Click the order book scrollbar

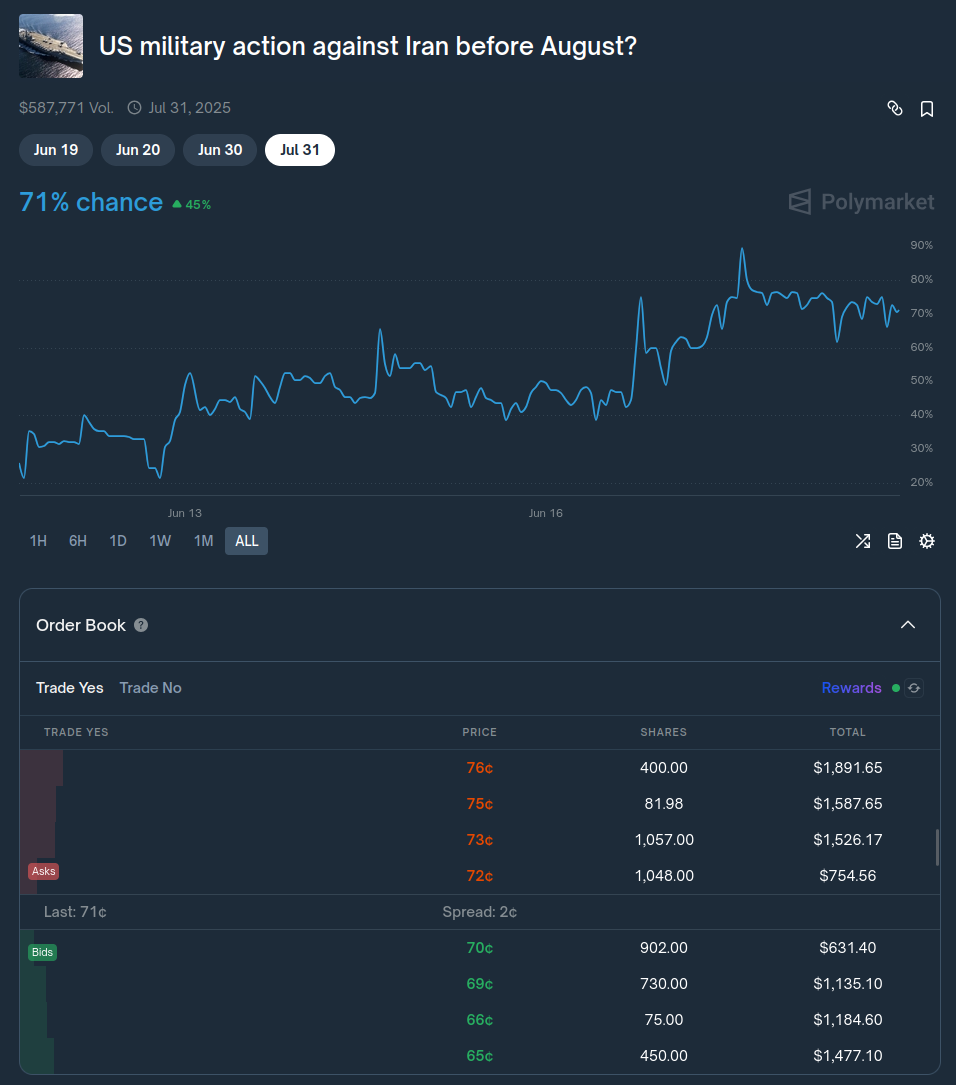coord(937,847)
